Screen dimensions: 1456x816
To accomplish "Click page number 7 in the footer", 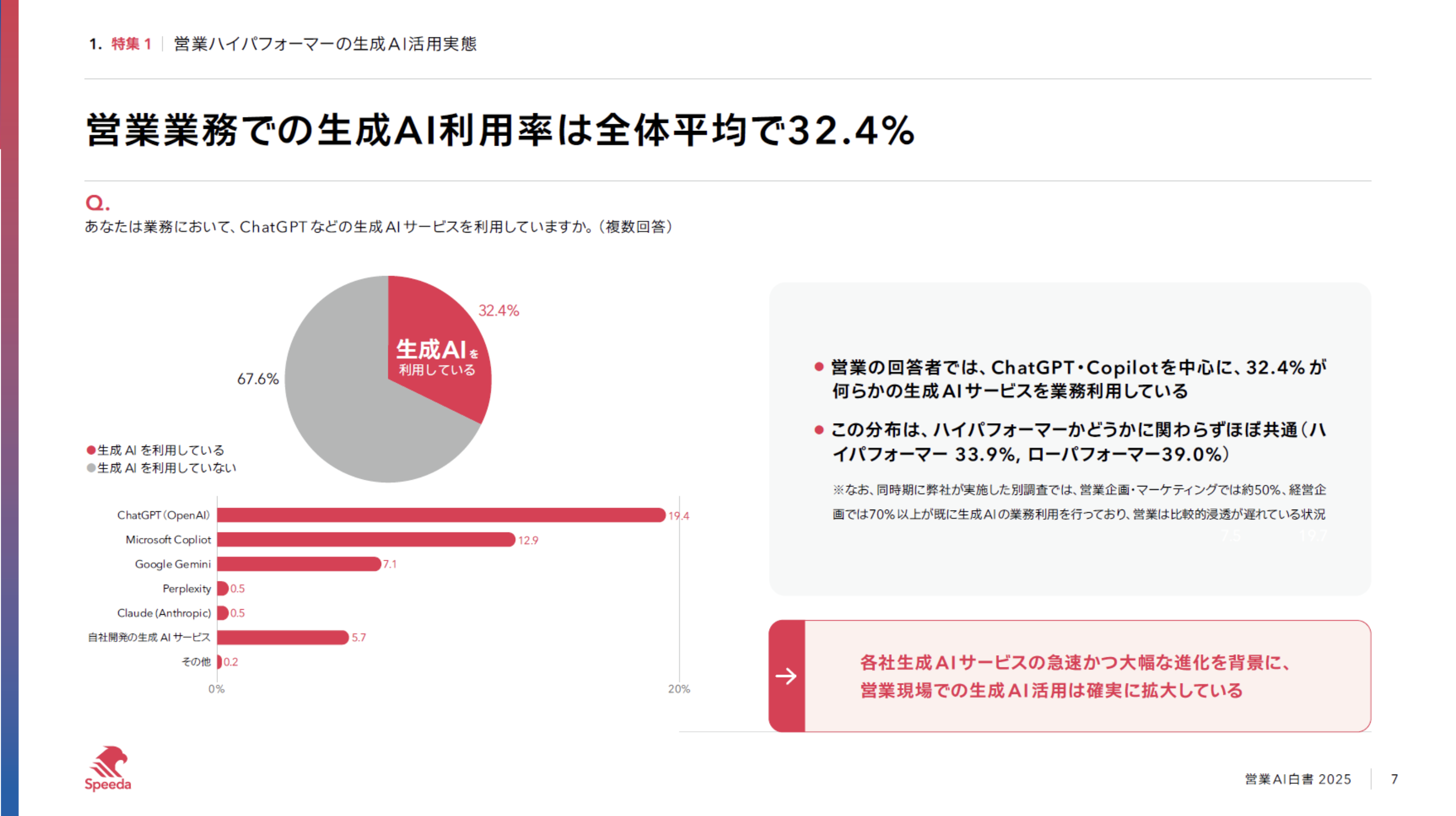I will coord(1394,779).
